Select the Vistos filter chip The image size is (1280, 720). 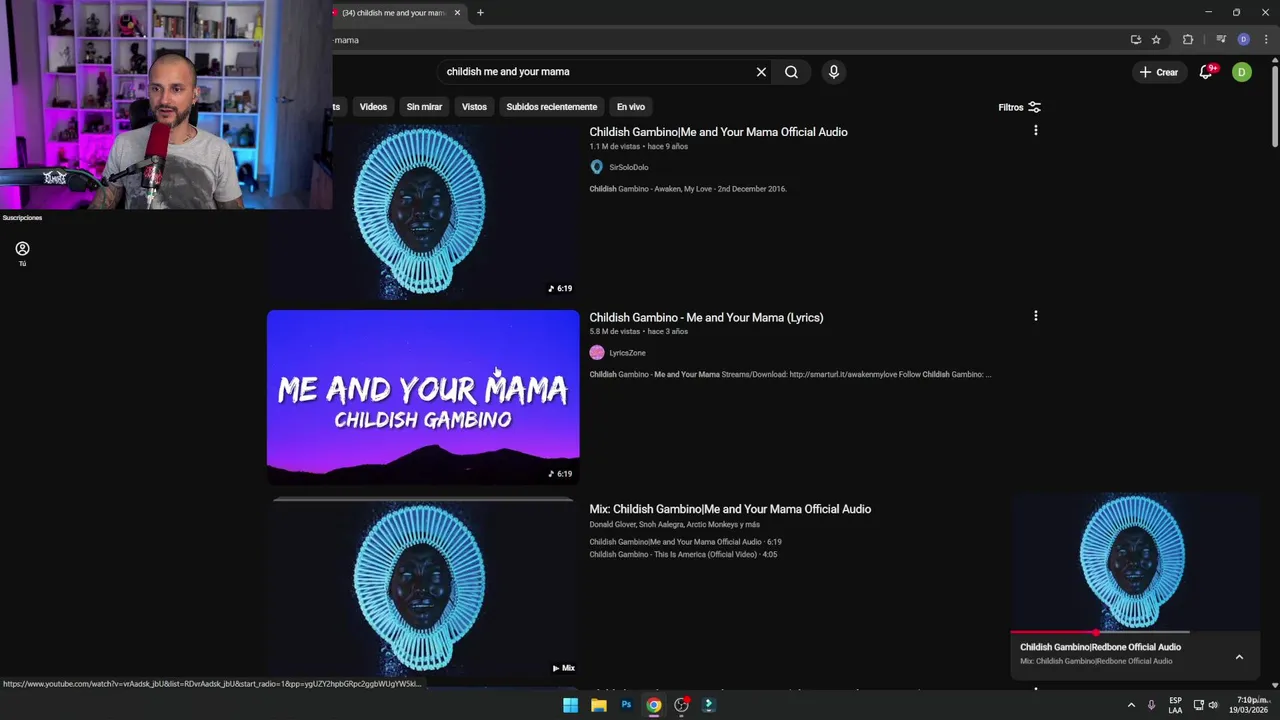tap(474, 107)
